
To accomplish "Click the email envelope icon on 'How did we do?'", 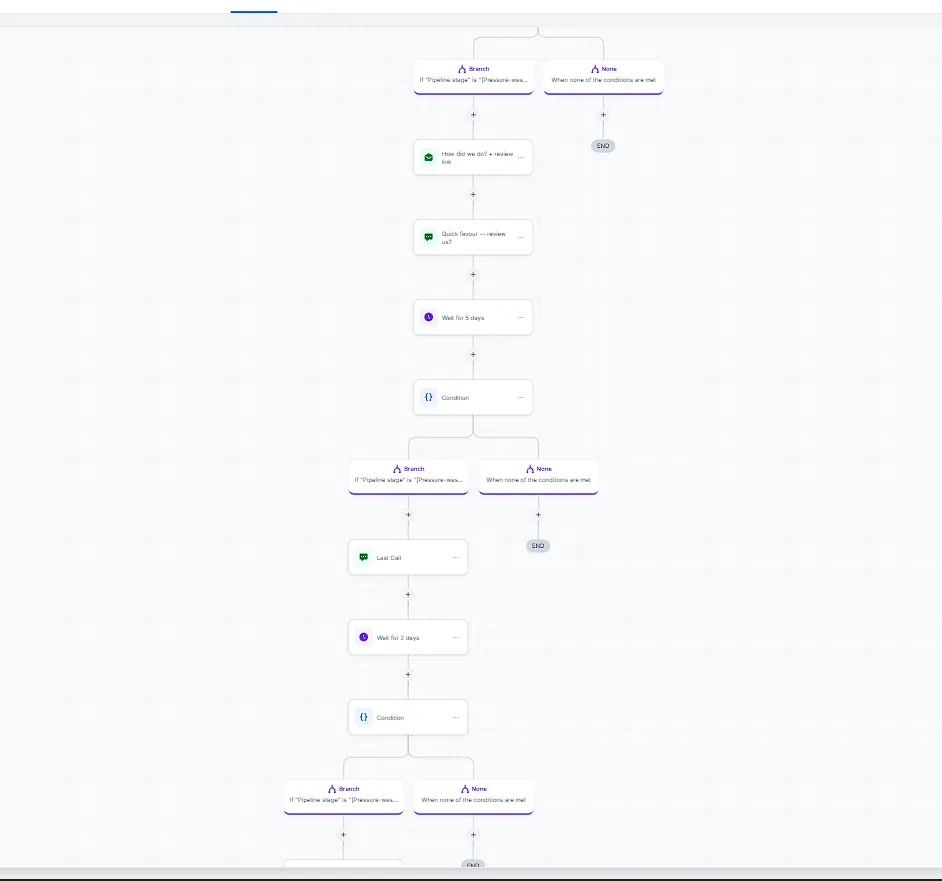I will tap(428, 157).
